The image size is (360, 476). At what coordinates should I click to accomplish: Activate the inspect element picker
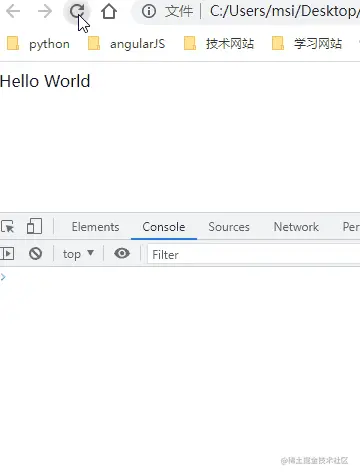coord(8,227)
